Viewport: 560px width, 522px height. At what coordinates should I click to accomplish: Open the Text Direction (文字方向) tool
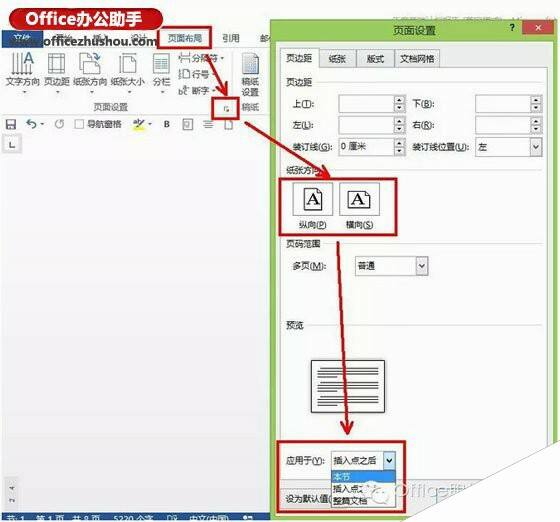(22, 72)
